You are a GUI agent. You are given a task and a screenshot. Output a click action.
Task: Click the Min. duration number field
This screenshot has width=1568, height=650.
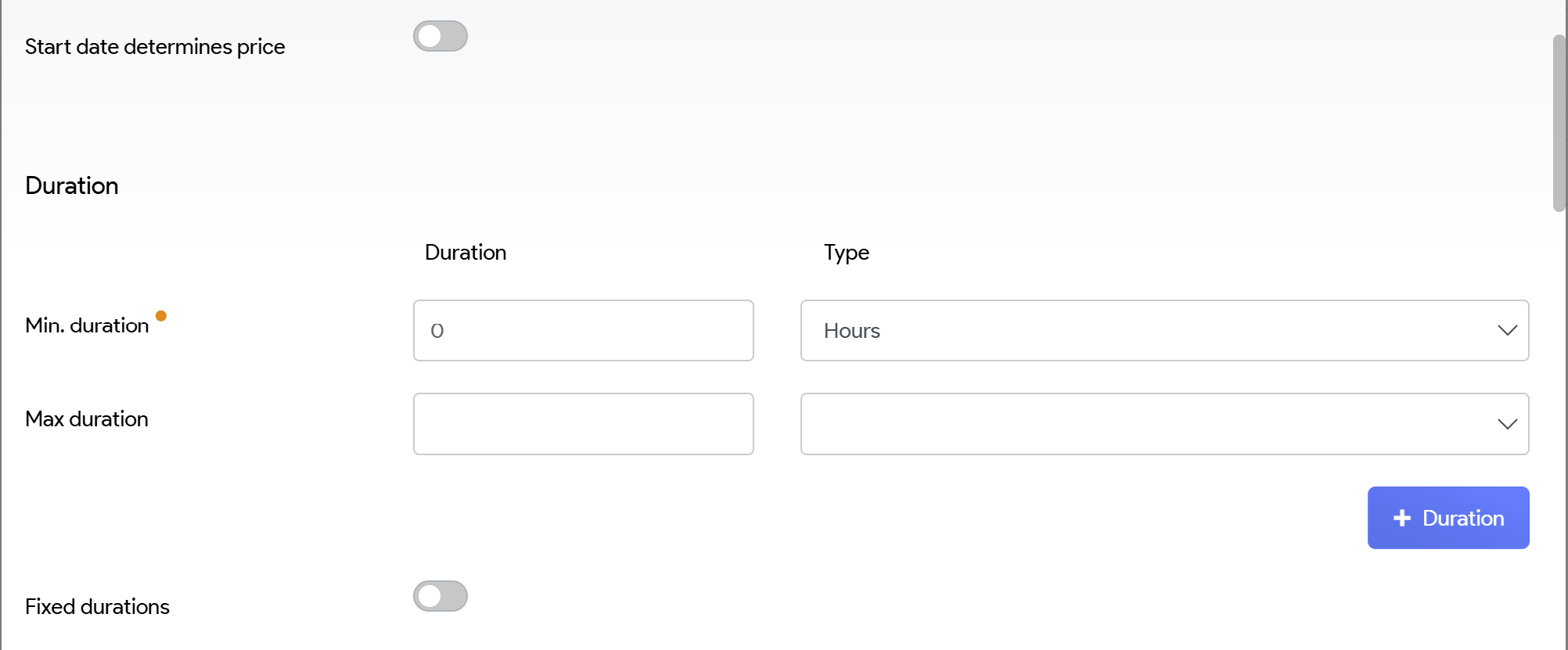tap(583, 330)
